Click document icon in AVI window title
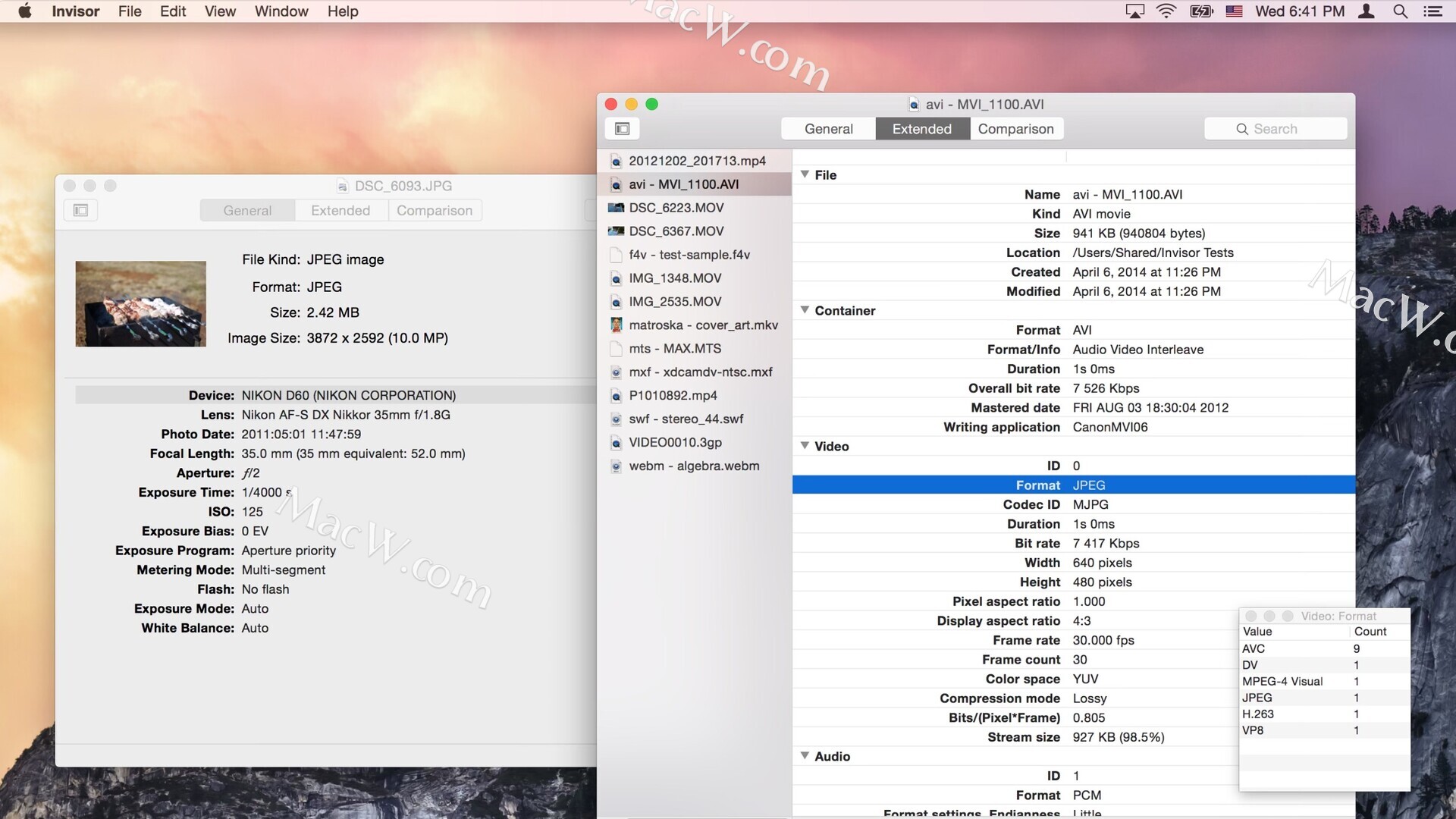The height and width of the screenshot is (819, 1456). pyautogui.click(x=914, y=105)
